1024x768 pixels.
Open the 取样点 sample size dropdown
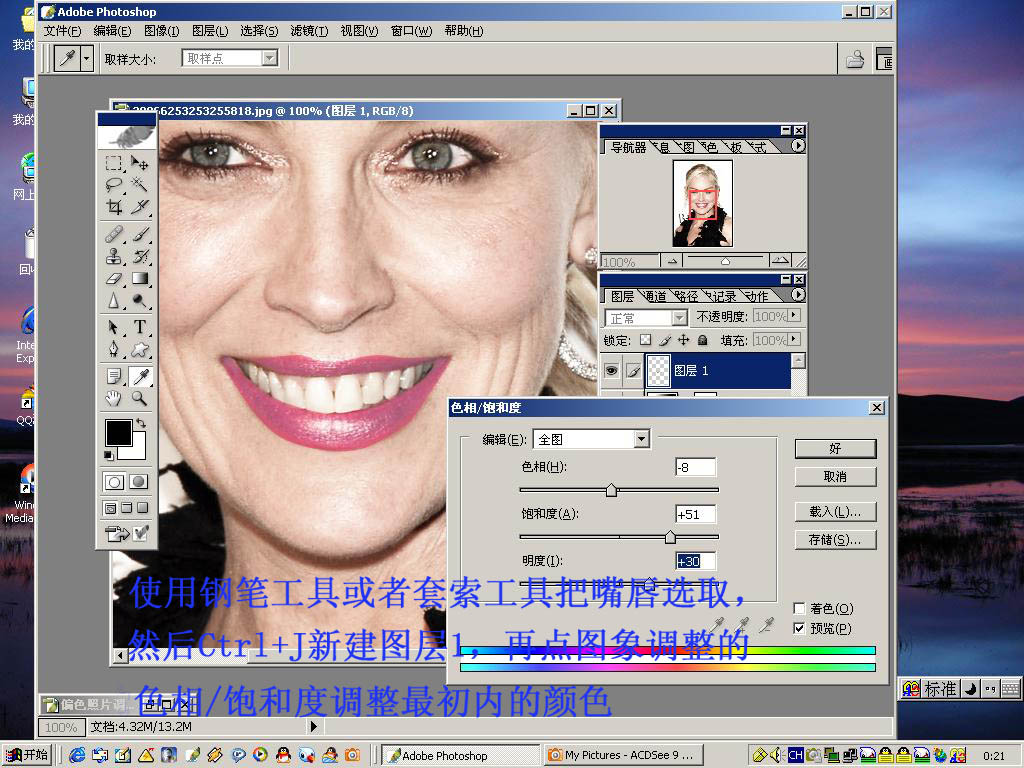pyautogui.click(x=269, y=59)
